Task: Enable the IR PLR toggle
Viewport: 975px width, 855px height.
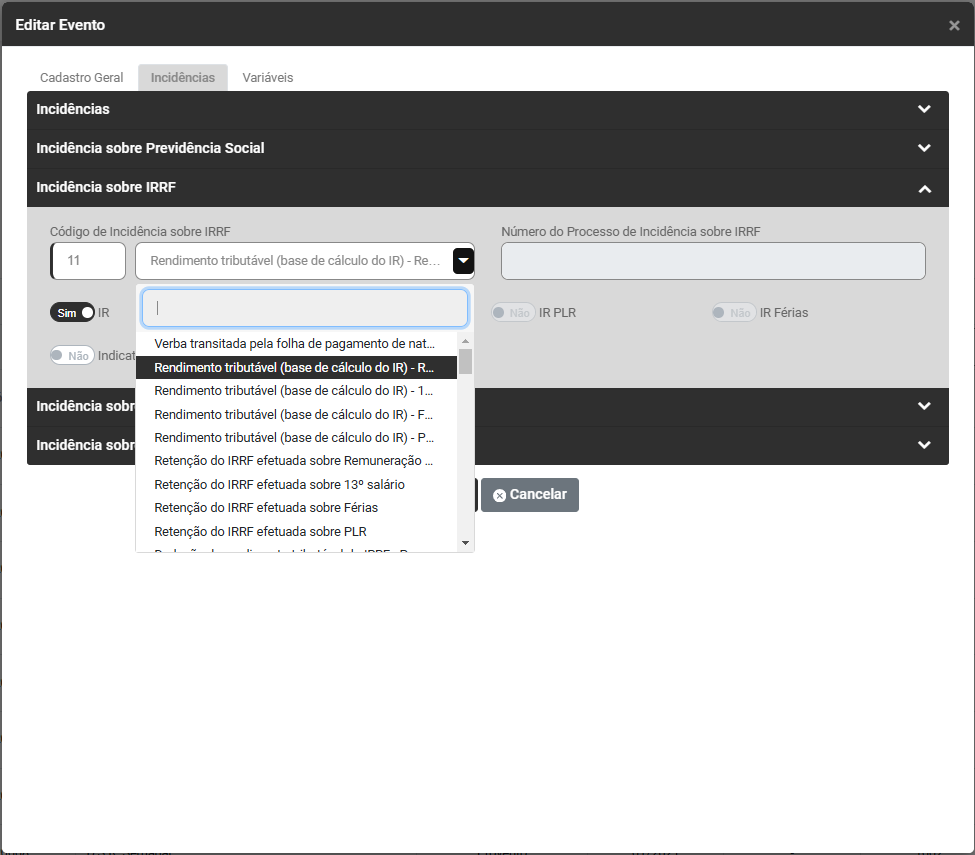Action: click(513, 313)
